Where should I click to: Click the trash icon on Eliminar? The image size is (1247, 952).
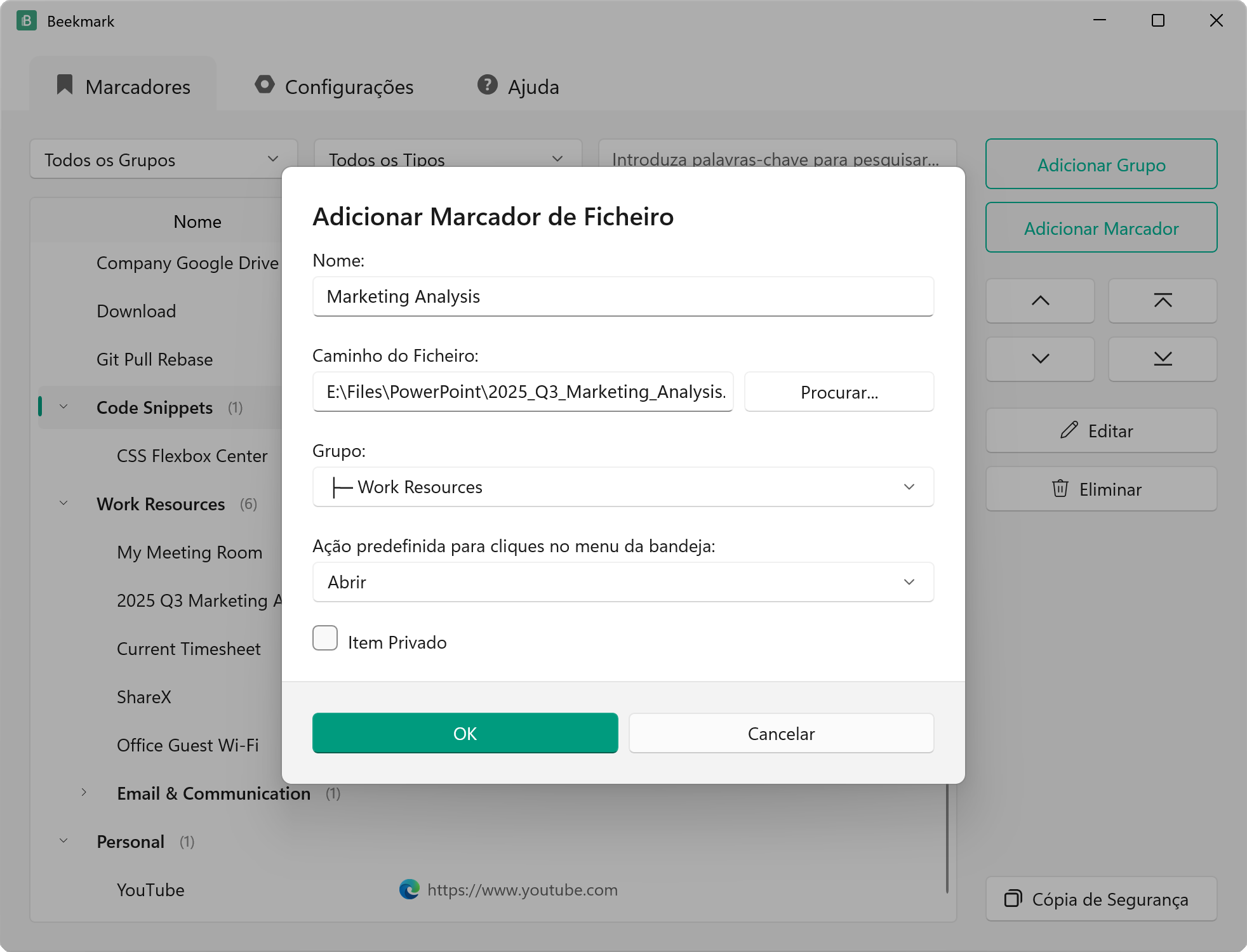pos(1060,489)
